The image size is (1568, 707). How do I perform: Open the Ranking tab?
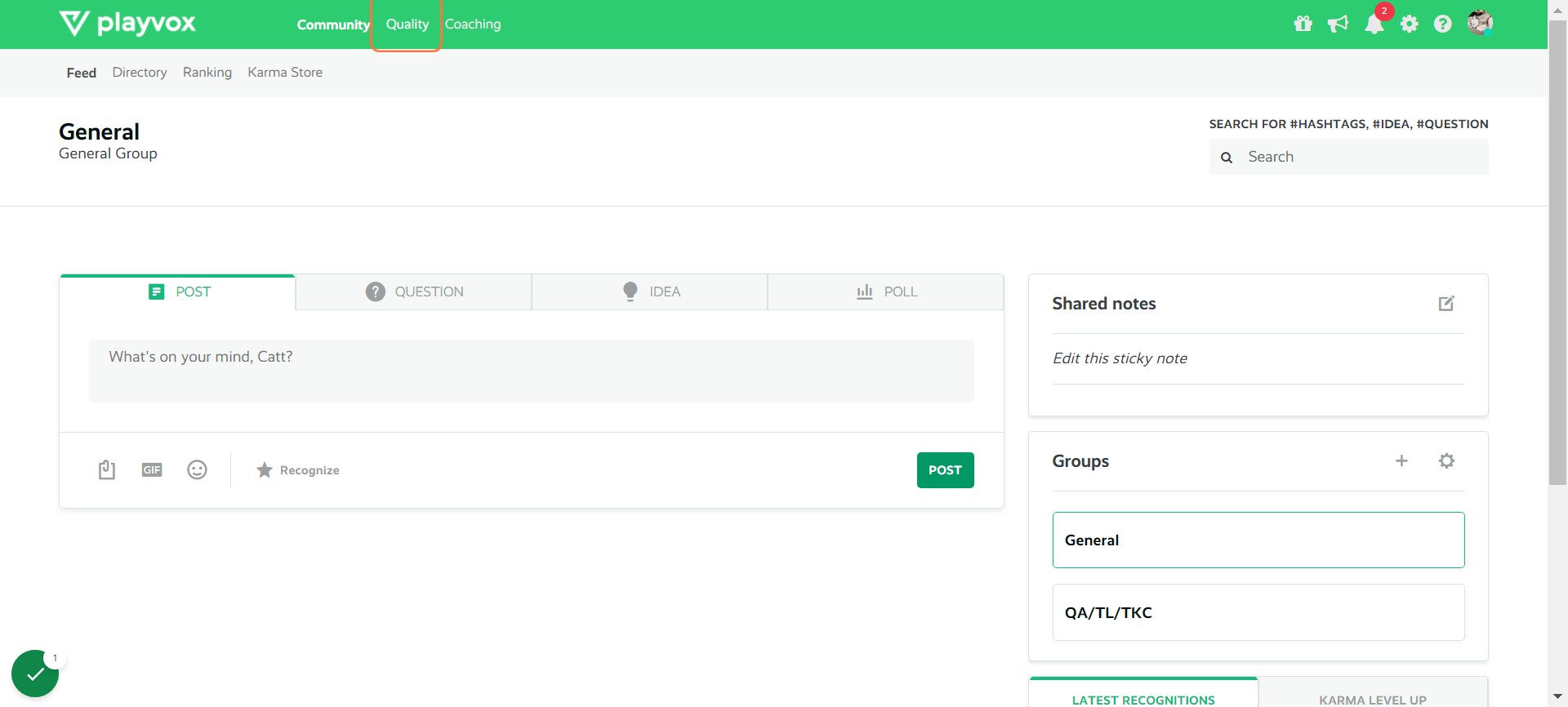click(x=207, y=73)
